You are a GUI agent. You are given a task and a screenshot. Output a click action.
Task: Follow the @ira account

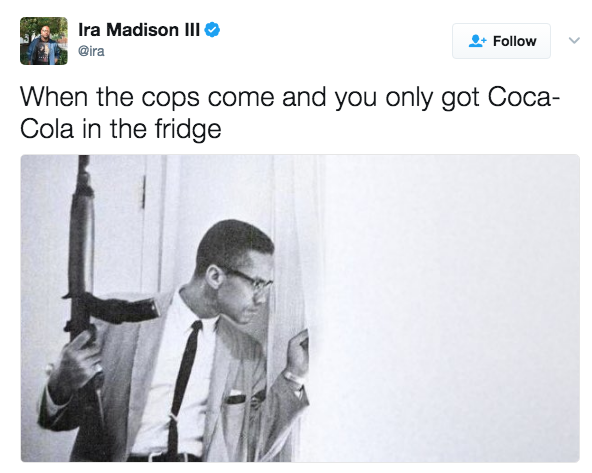pos(501,41)
